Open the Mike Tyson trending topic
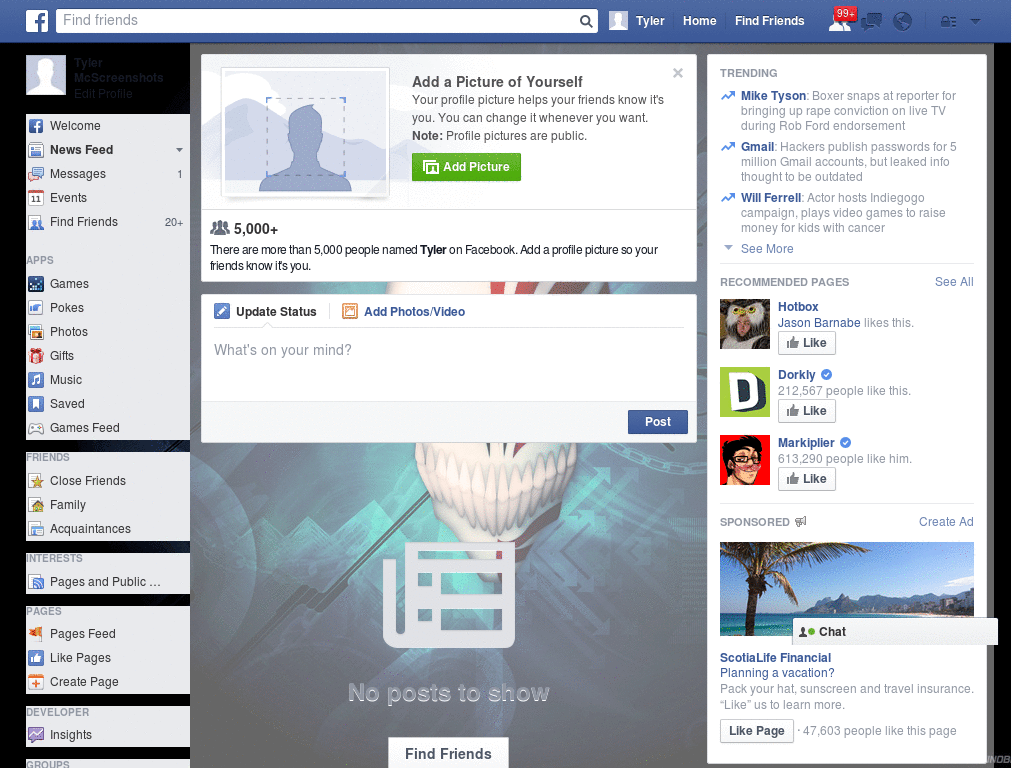This screenshot has width=1024, height=768. (773, 96)
